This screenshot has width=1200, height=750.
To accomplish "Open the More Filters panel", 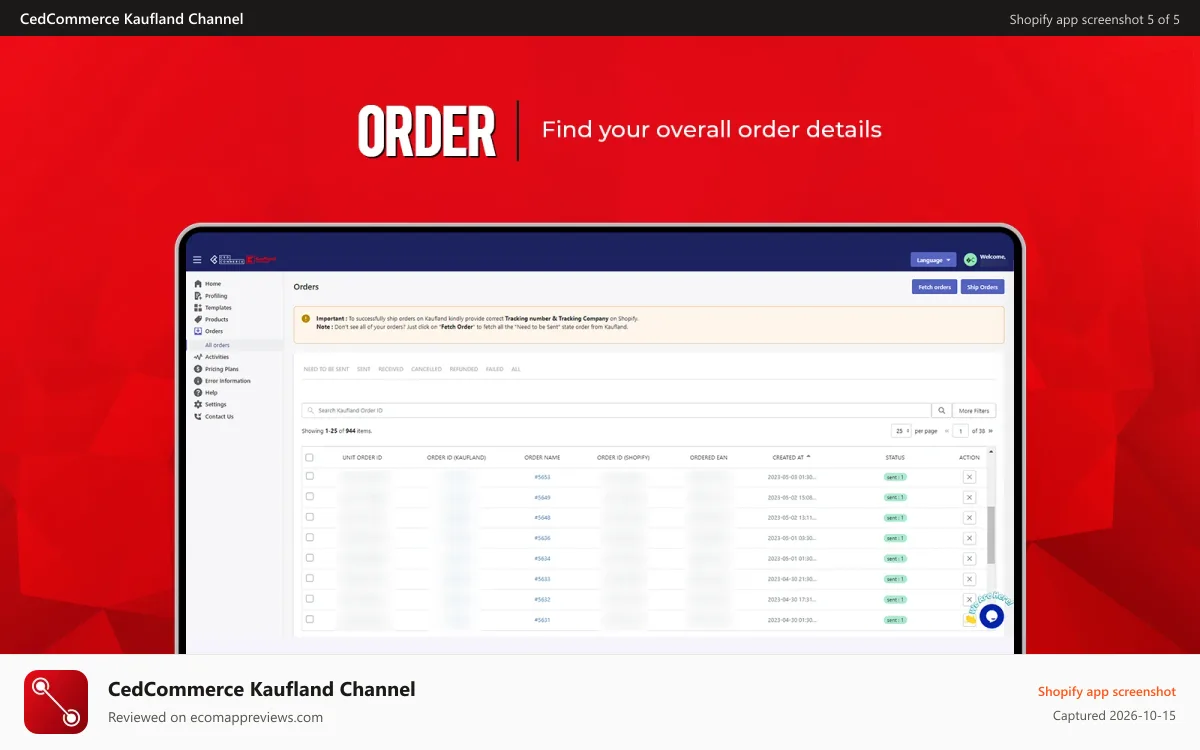I will pos(974,410).
